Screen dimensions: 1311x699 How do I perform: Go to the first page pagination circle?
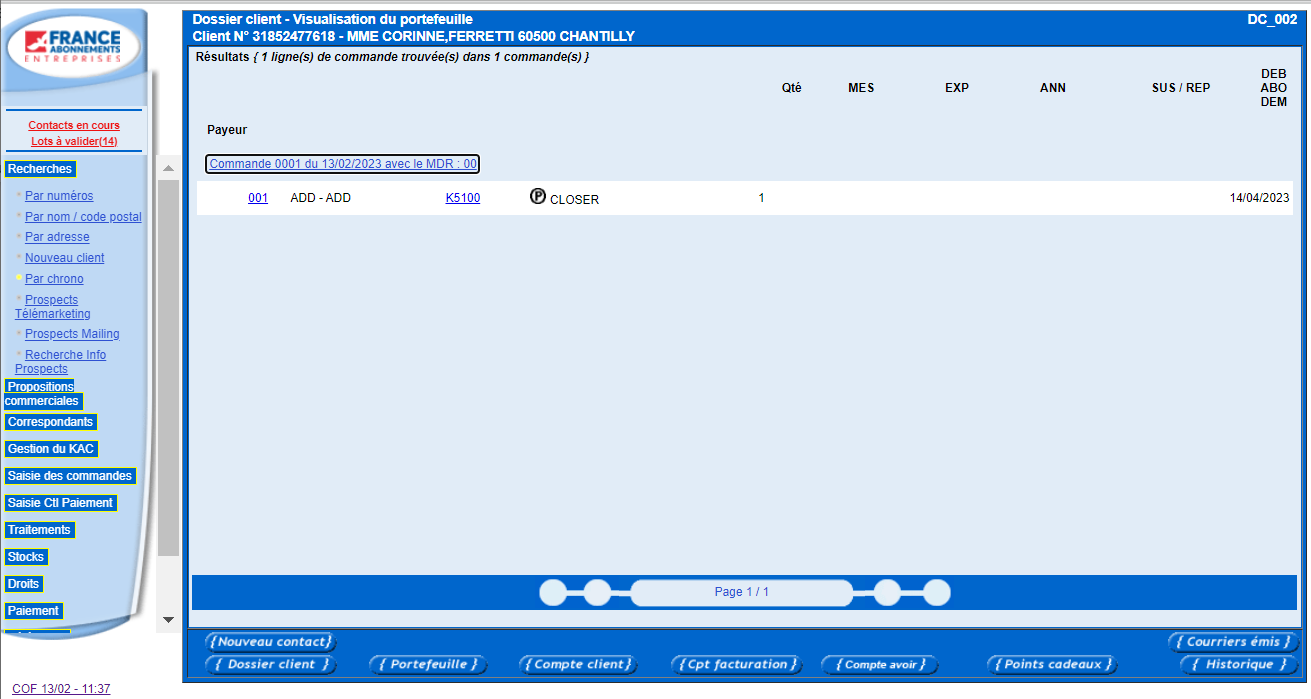(x=553, y=592)
